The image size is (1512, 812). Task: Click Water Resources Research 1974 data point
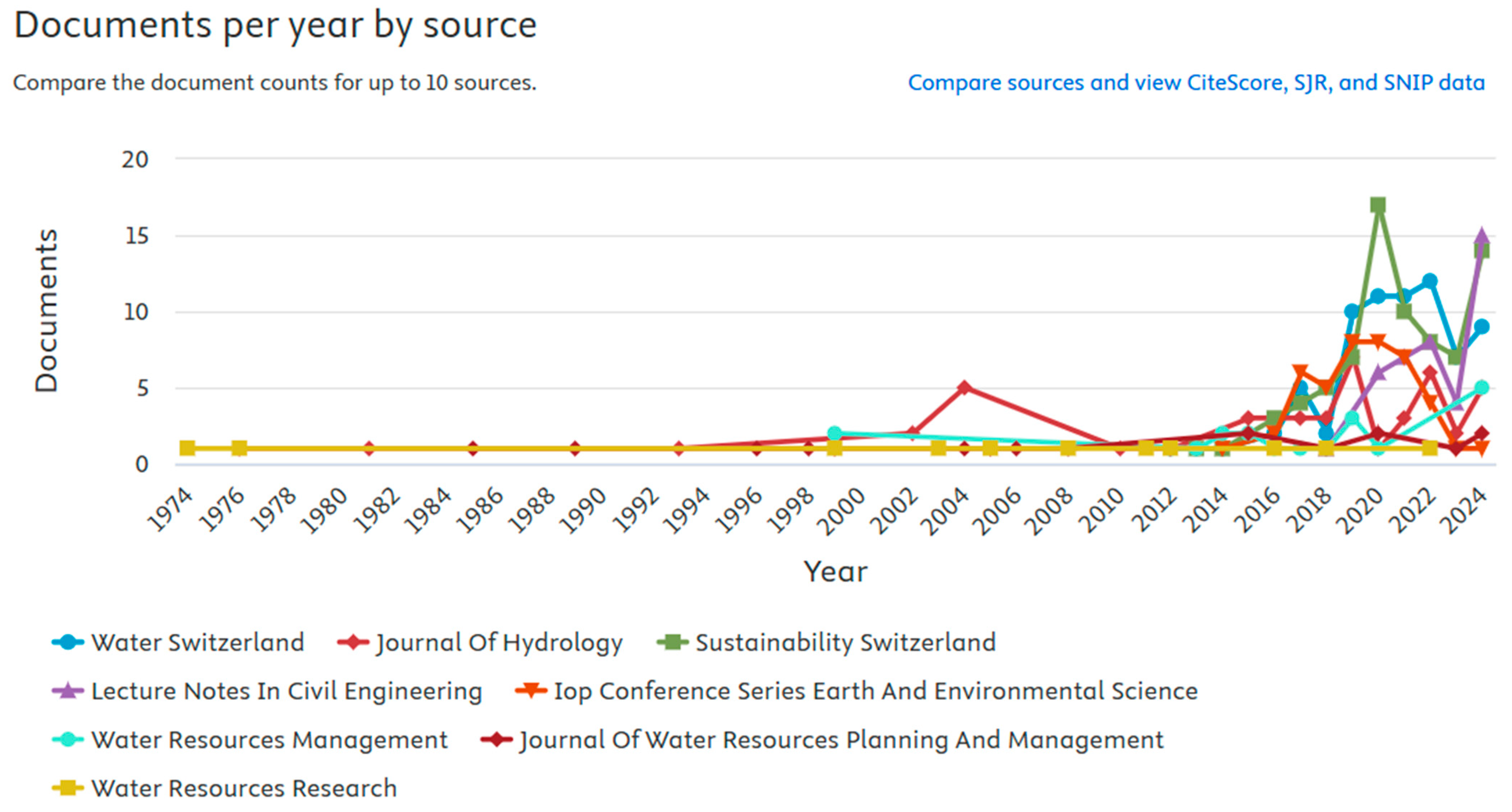(x=187, y=448)
